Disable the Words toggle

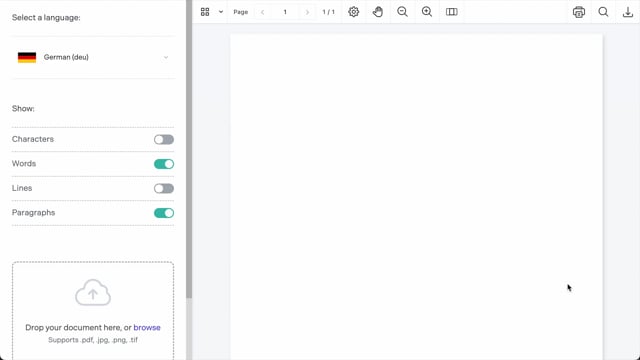164,164
